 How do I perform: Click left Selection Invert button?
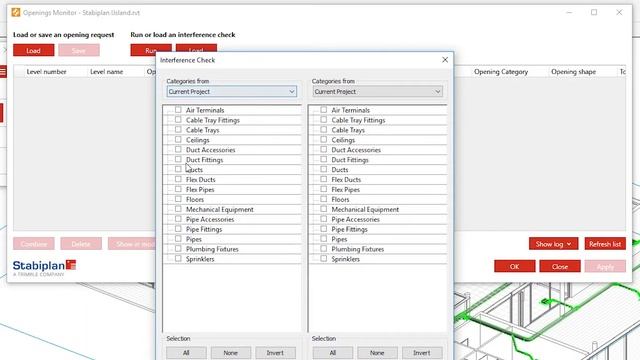click(x=275, y=353)
